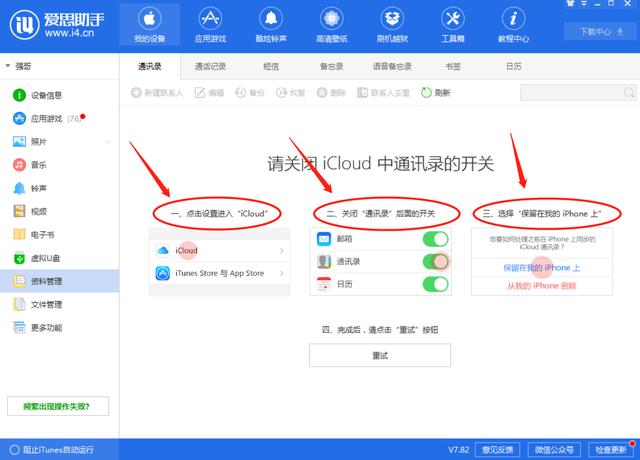Screen dimensions: 640x460
Task: Click the 下载中心 download center button
Action: (601, 31)
